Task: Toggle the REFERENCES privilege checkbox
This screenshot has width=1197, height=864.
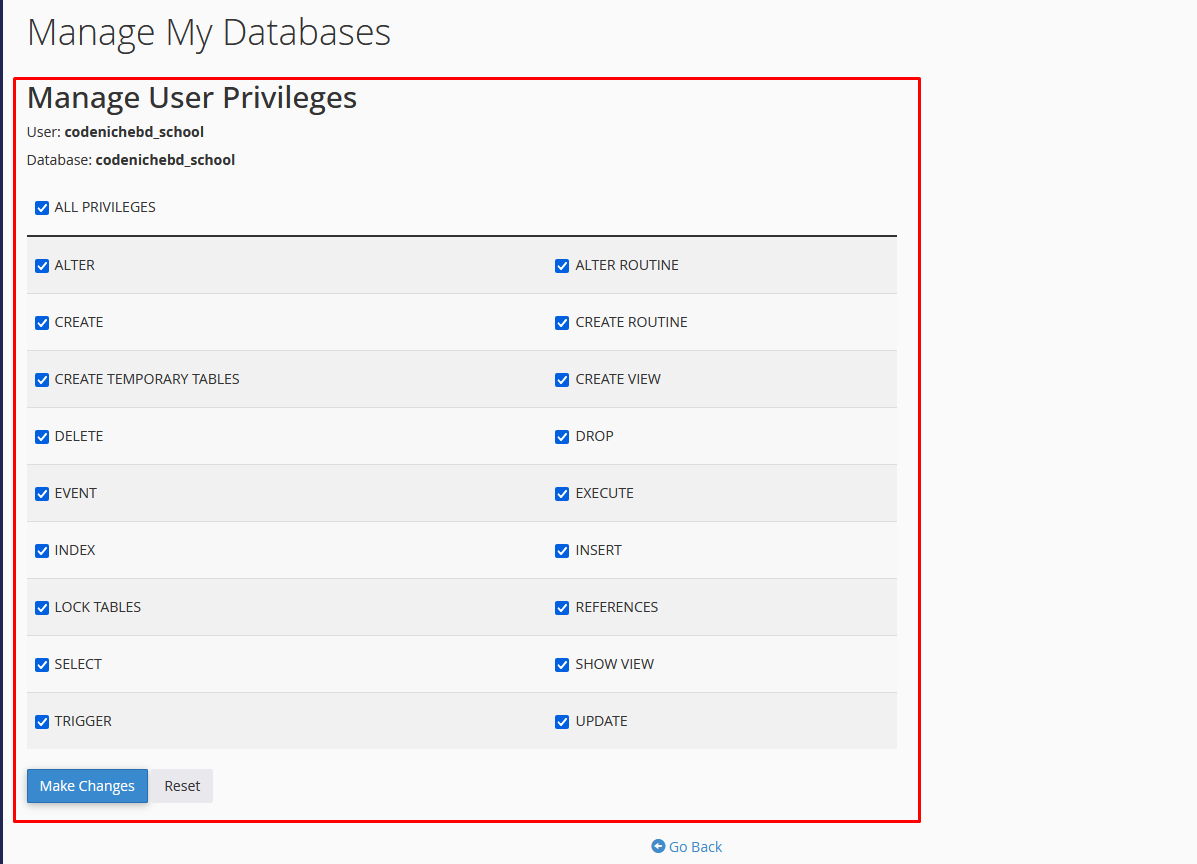Action: point(562,608)
